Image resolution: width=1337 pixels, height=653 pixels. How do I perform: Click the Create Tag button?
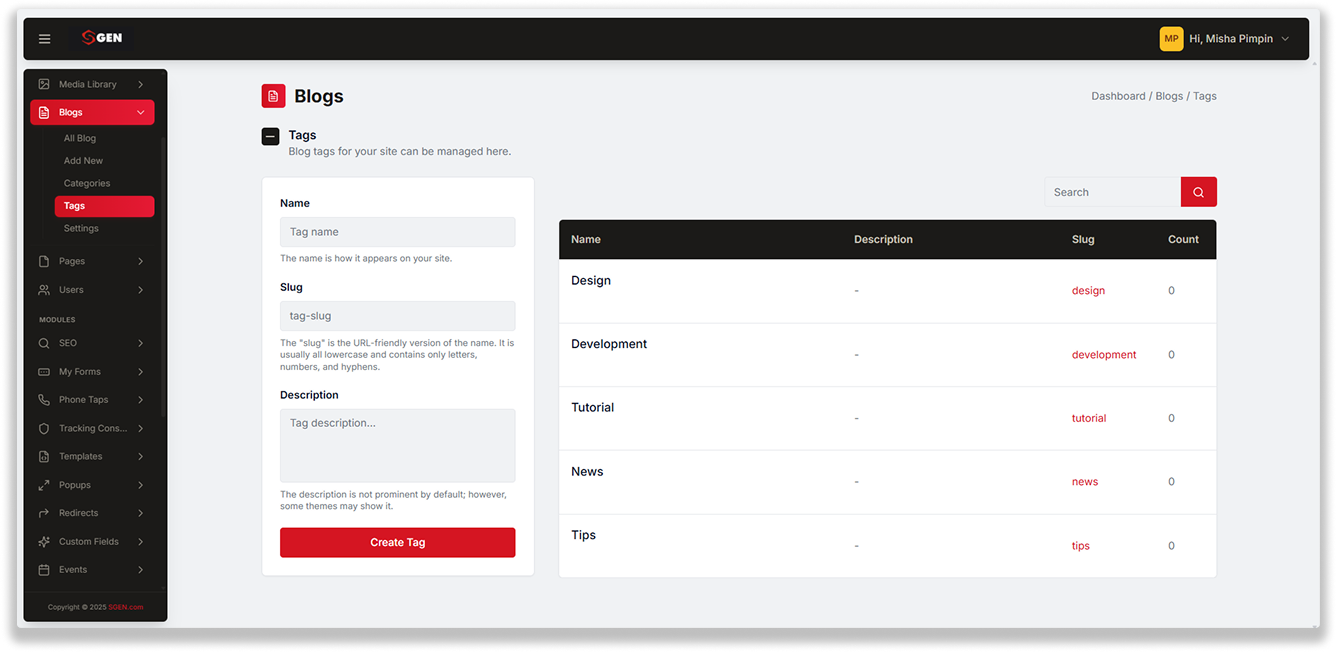click(398, 542)
